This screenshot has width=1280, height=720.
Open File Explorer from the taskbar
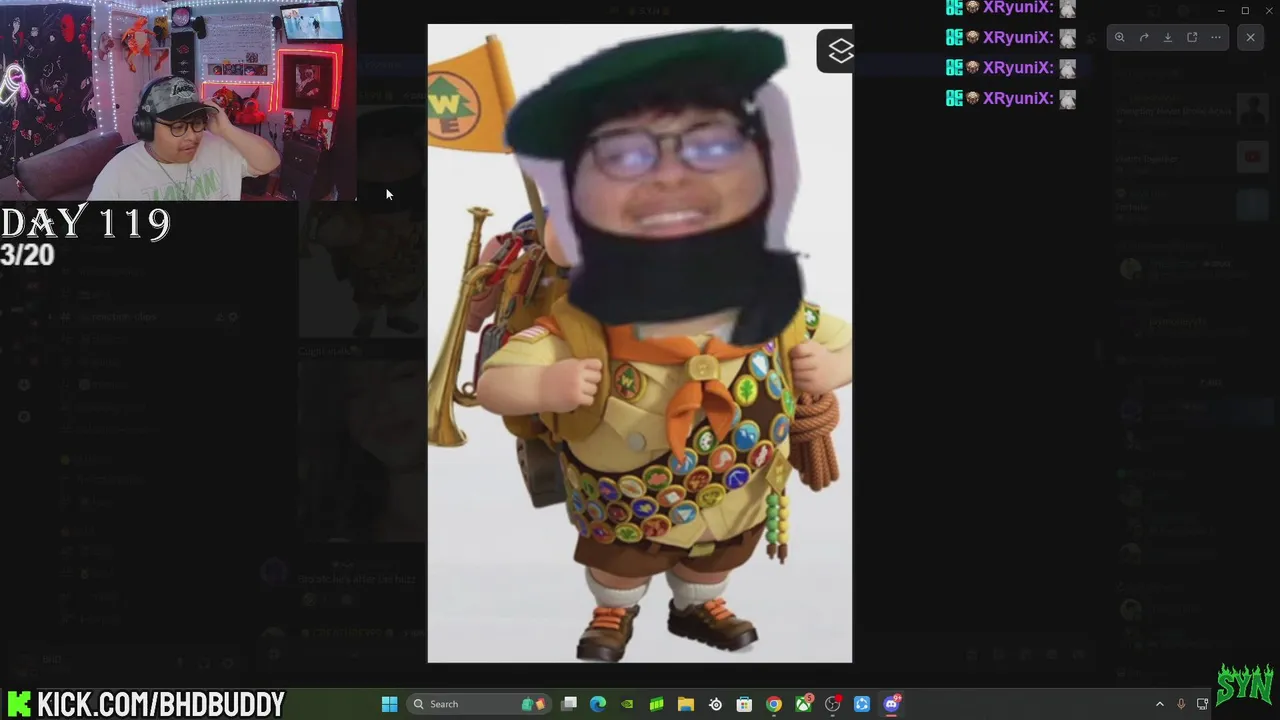point(686,704)
